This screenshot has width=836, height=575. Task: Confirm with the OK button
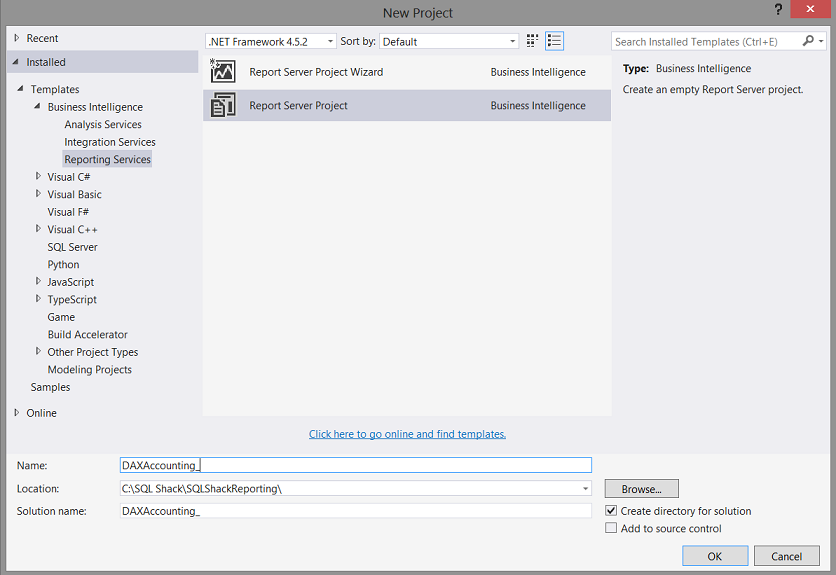(715, 556)
